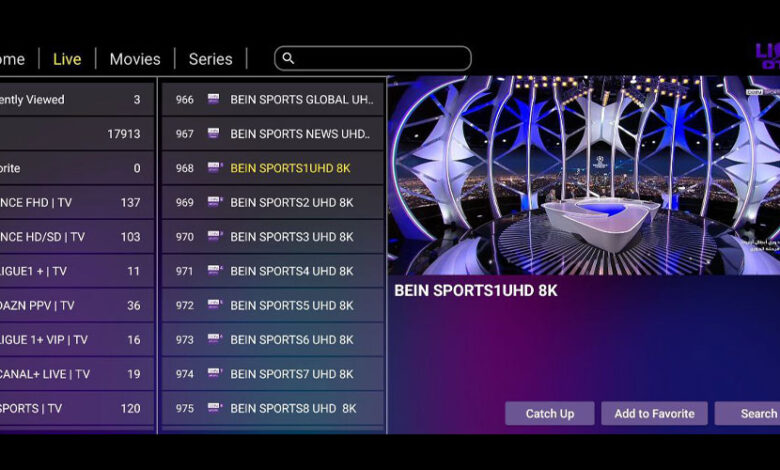
Task: Click the logo icon of channel 970
Action: 214,236
